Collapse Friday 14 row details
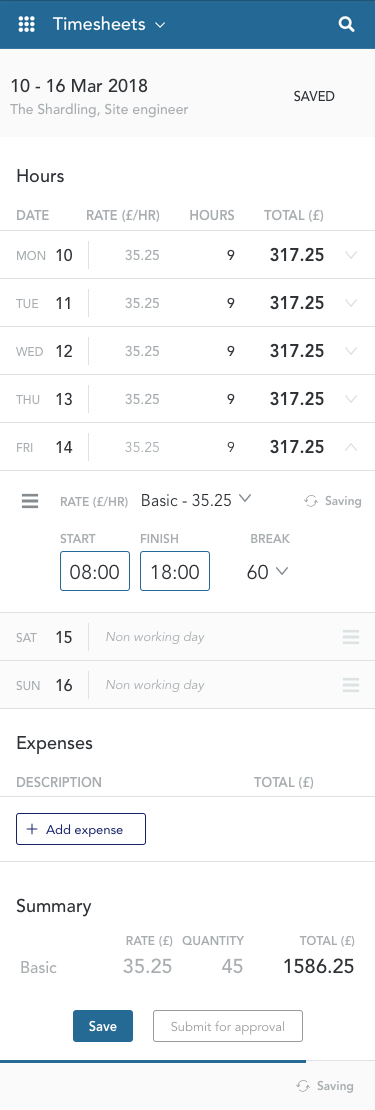Screen dimensions: 375x1110 click(350, 447)
